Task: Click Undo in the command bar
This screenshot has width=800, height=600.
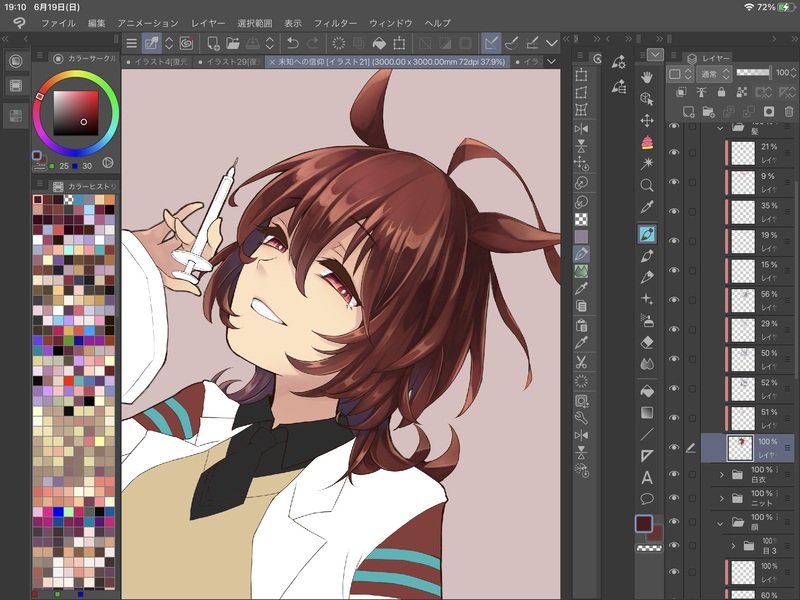Action: point(293,43)
